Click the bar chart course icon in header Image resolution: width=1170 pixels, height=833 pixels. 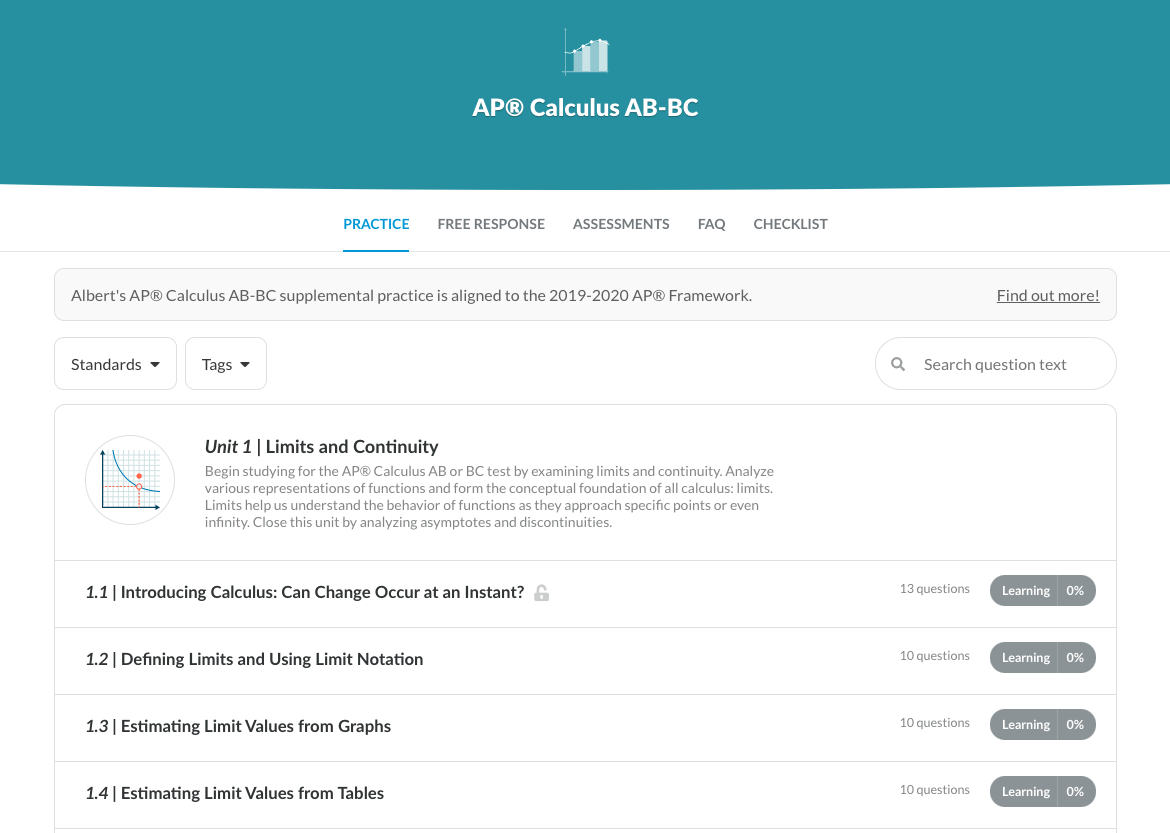tap(586, 53)
